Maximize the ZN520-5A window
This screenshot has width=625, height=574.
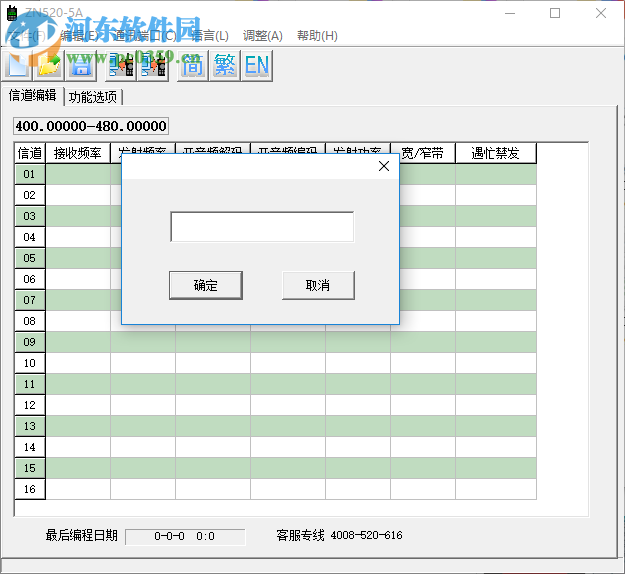(555, 13)
